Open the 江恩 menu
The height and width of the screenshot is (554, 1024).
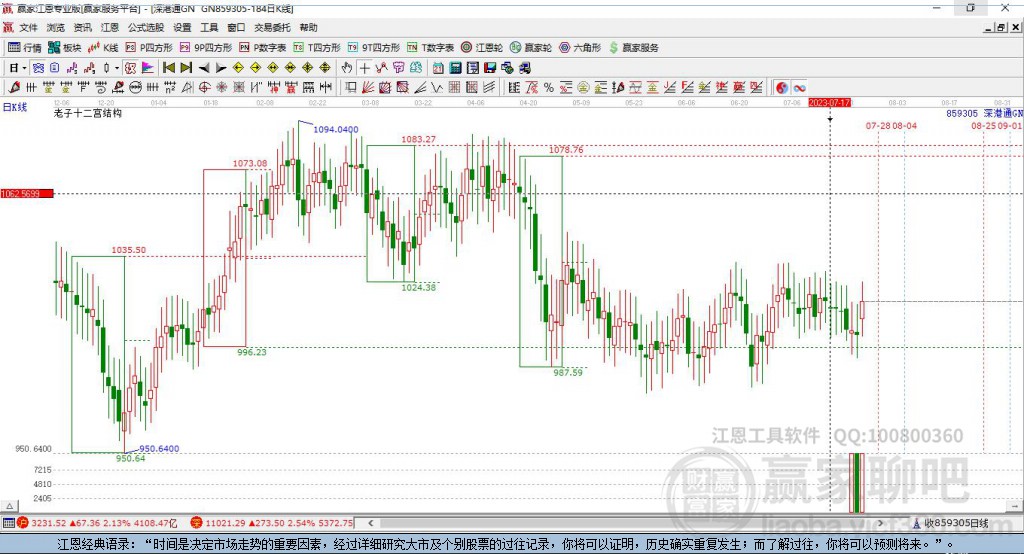coord(110,27)
